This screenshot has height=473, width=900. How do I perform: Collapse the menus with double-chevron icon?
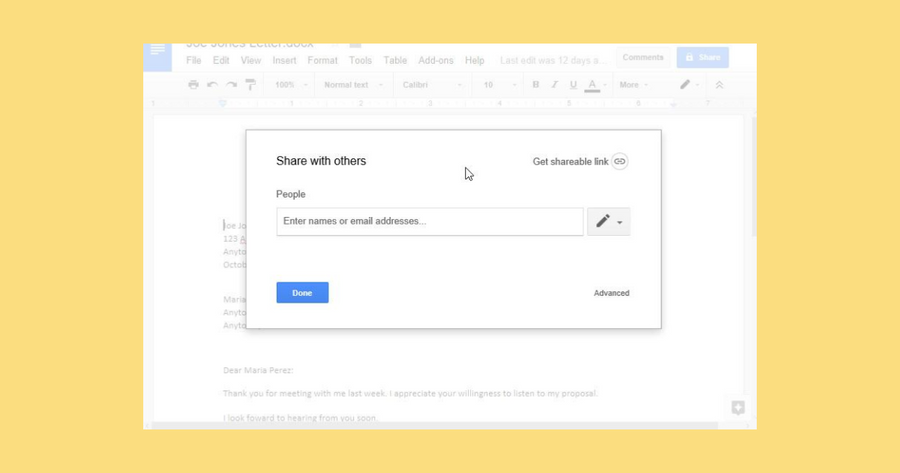pos(719,85)
